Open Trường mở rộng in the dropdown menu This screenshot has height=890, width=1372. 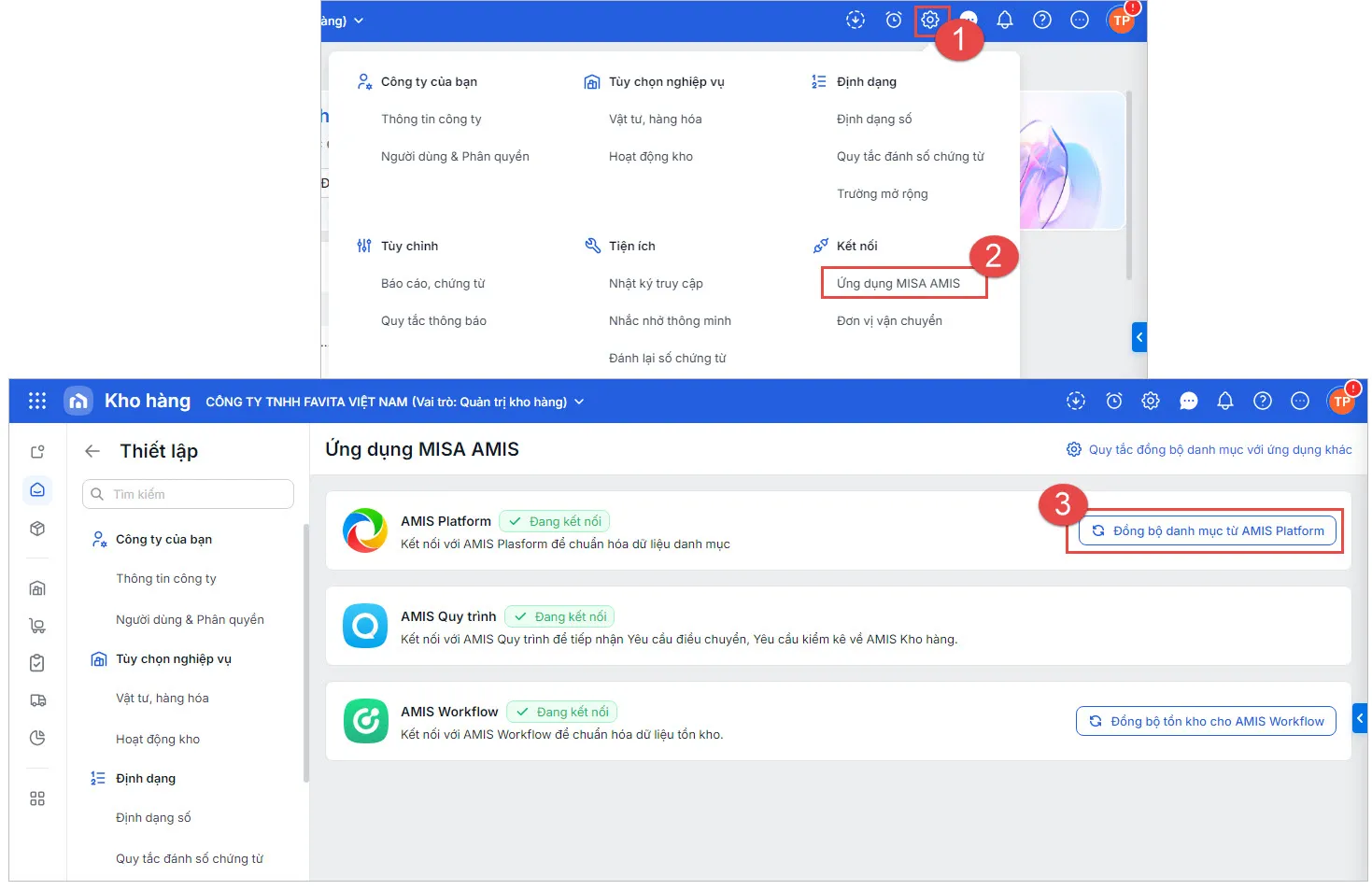coord(883,193)
